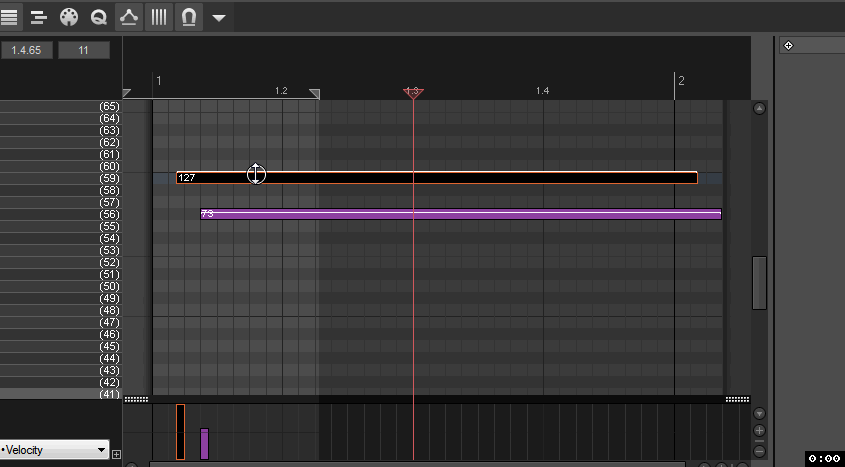The image size is (845, 467).
Task: Open the MIDI connector filter icon
Action: coord(69,17)
